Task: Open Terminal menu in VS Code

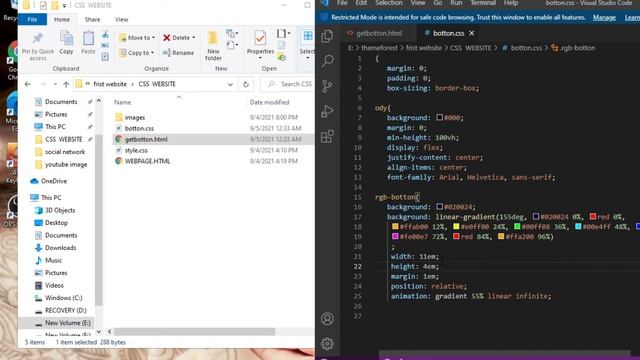Action: coord(483,3)
